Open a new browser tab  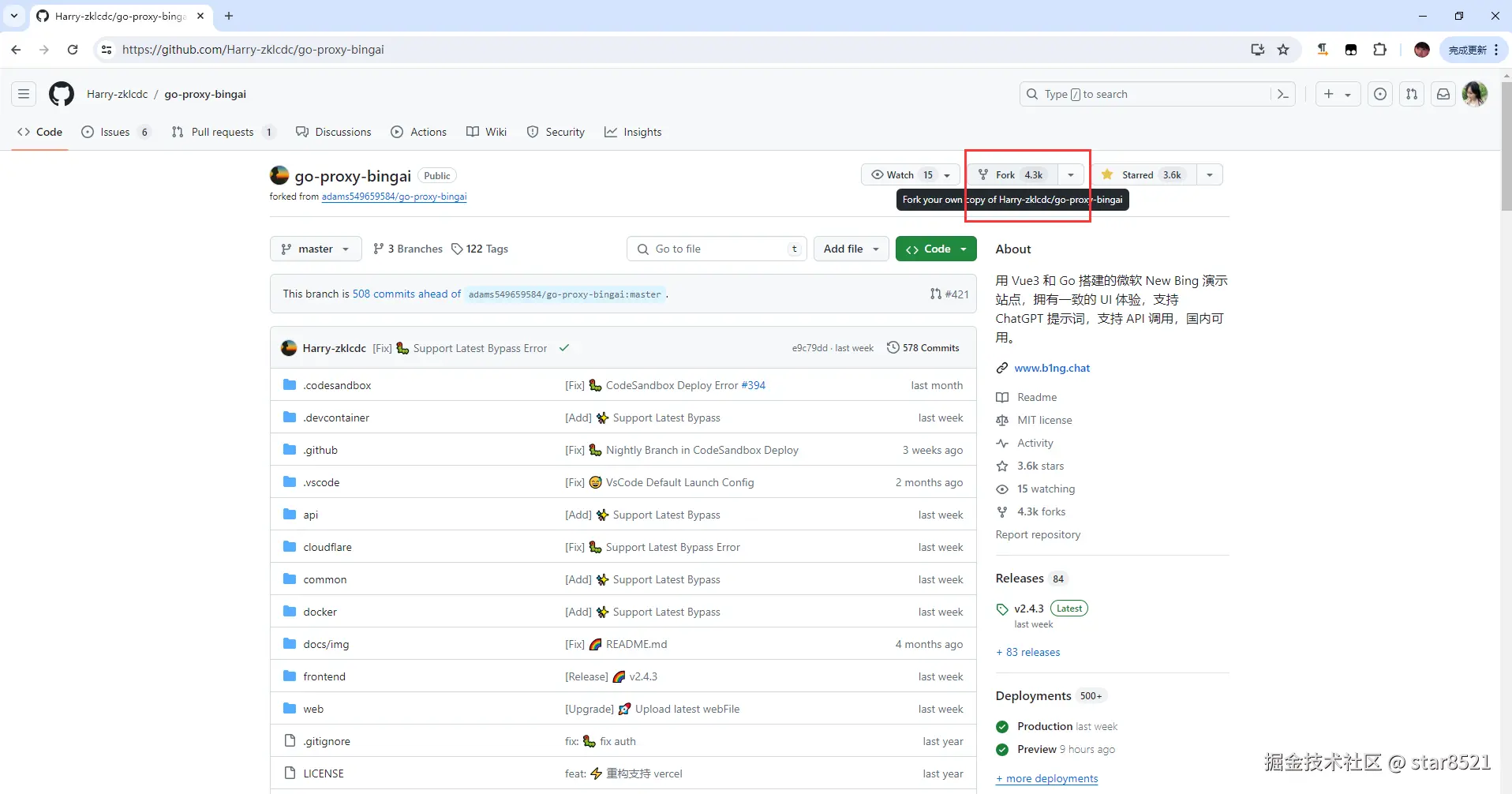tap(229, 16)
